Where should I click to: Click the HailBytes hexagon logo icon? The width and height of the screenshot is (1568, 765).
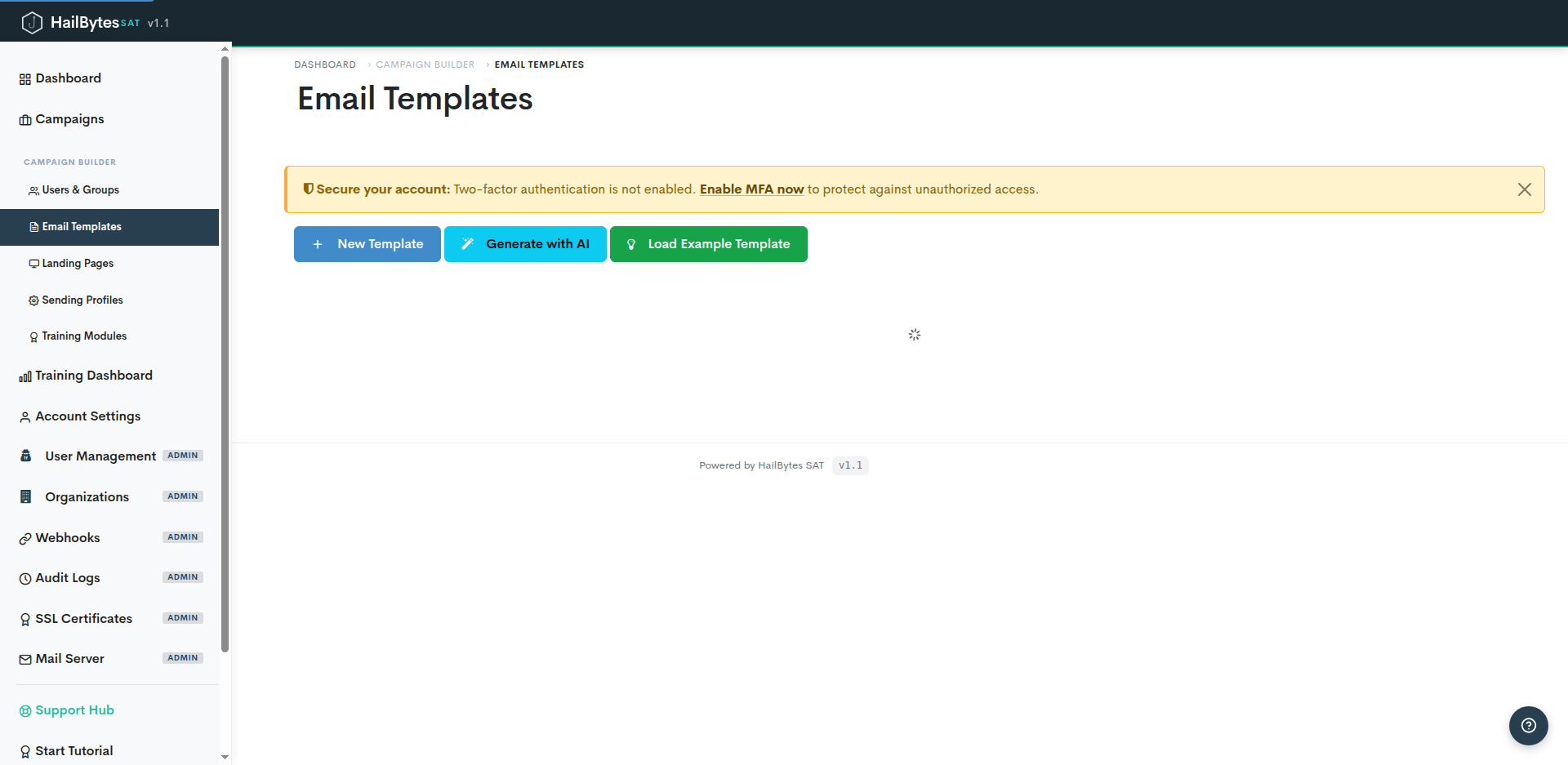(x=32, y=23)
